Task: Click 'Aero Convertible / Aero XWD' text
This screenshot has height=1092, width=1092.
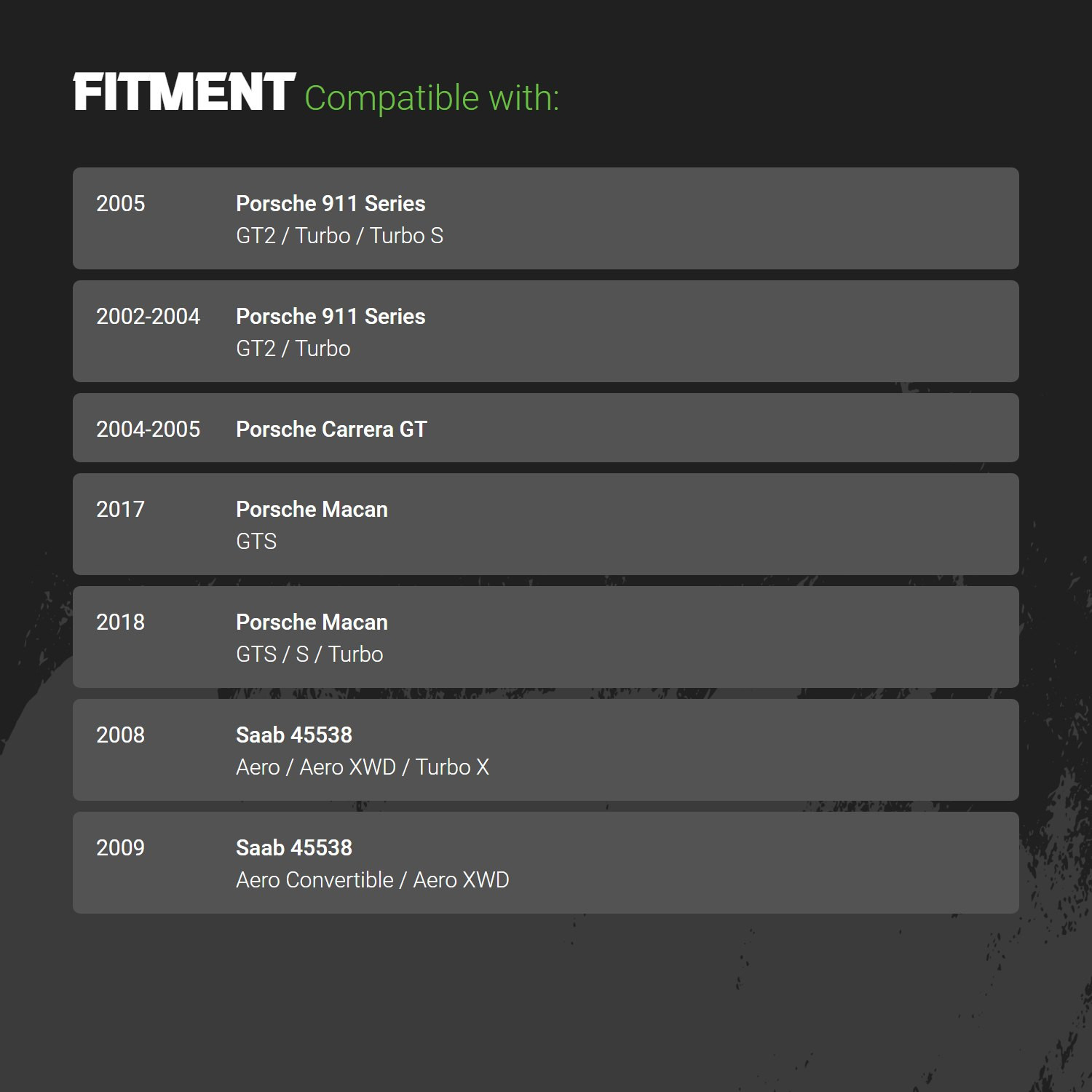Action: [373, 880]
